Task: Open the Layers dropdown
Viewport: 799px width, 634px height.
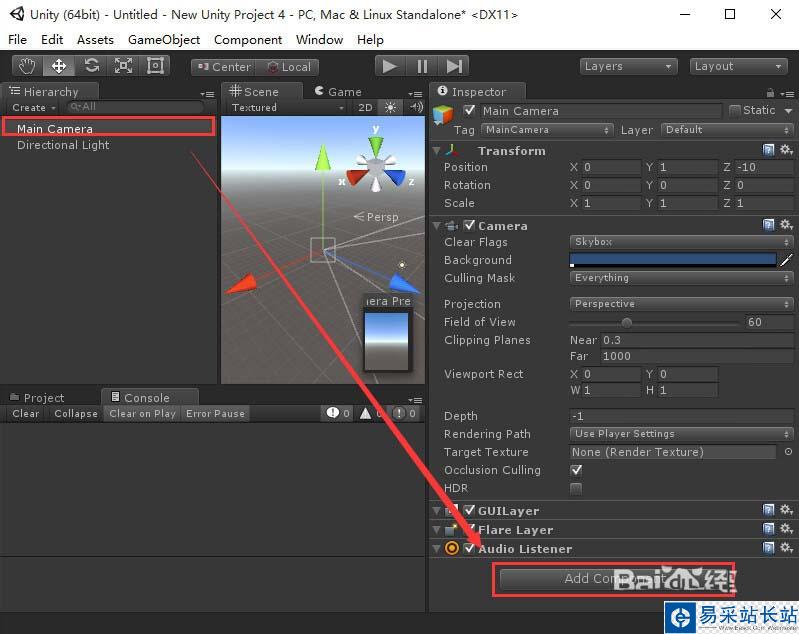Action: click(628, 66)
